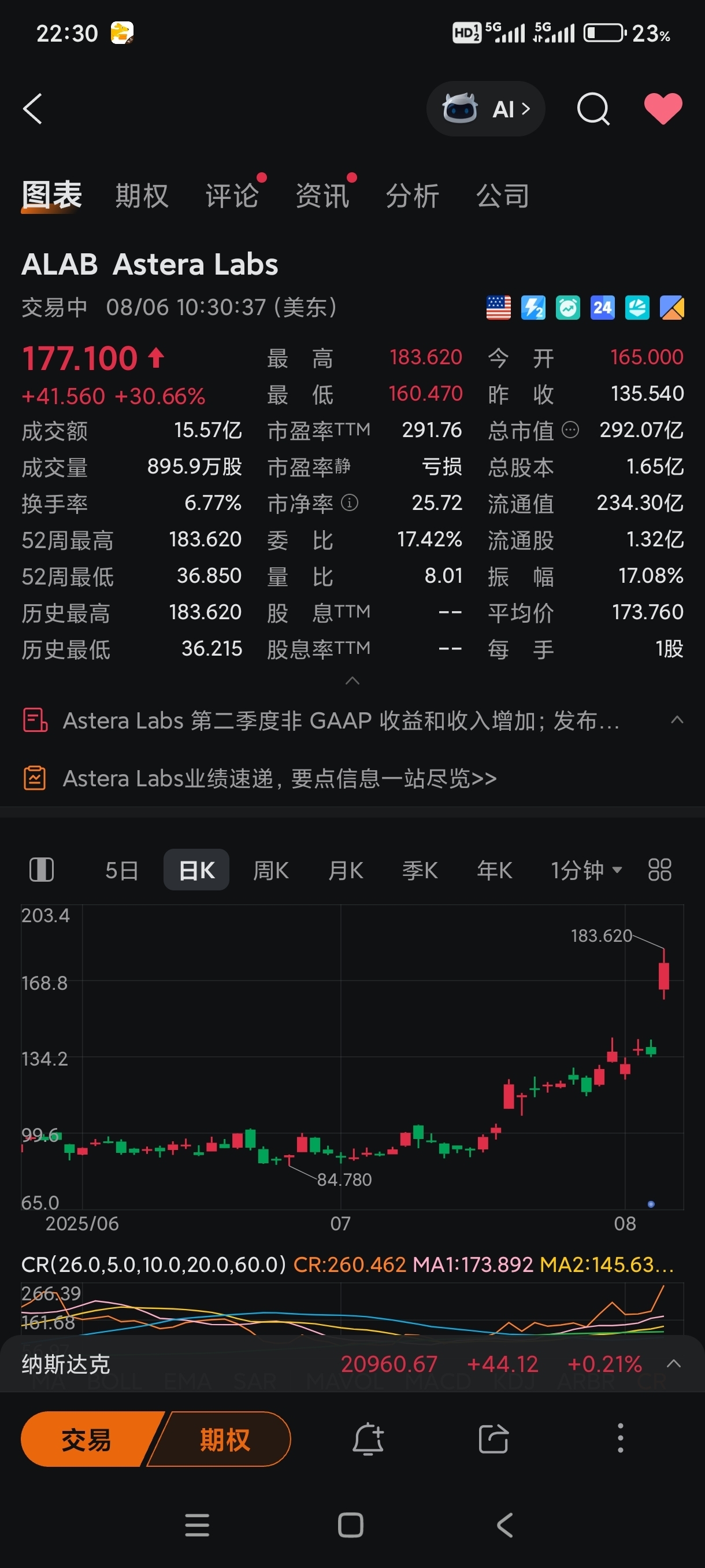Switch to the 公司 tab
This screenshot has height=1568, width=705.
point(502,196)
